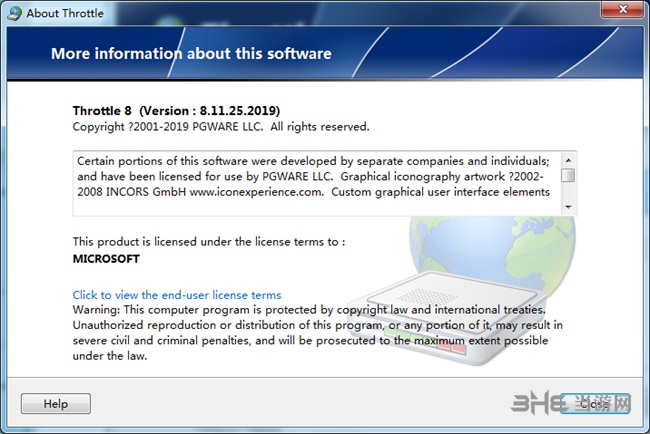
Task: Click the MICROSOFT licensee name
Action: pos(106,259)
